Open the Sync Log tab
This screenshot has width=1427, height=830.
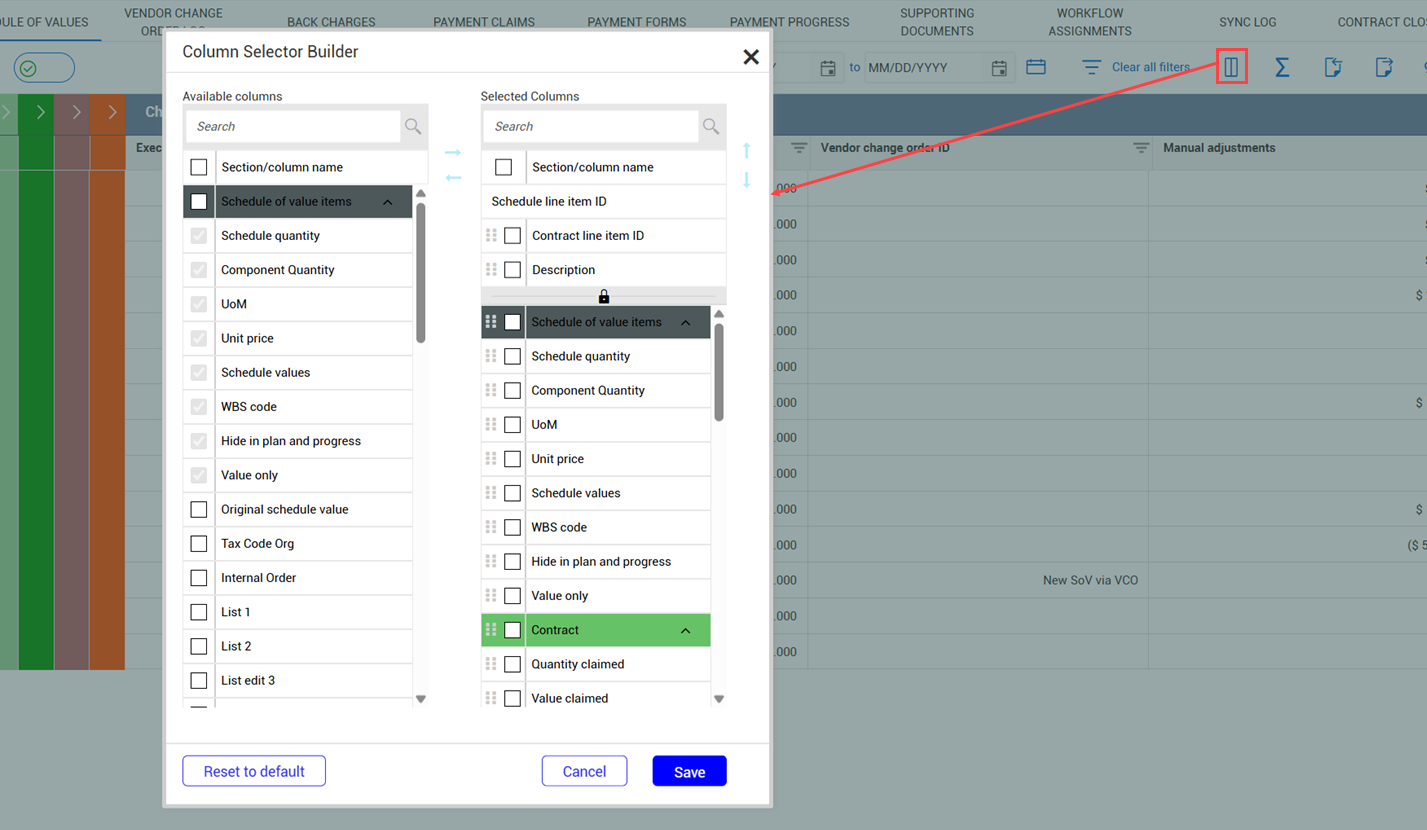tap(1248, 22)
